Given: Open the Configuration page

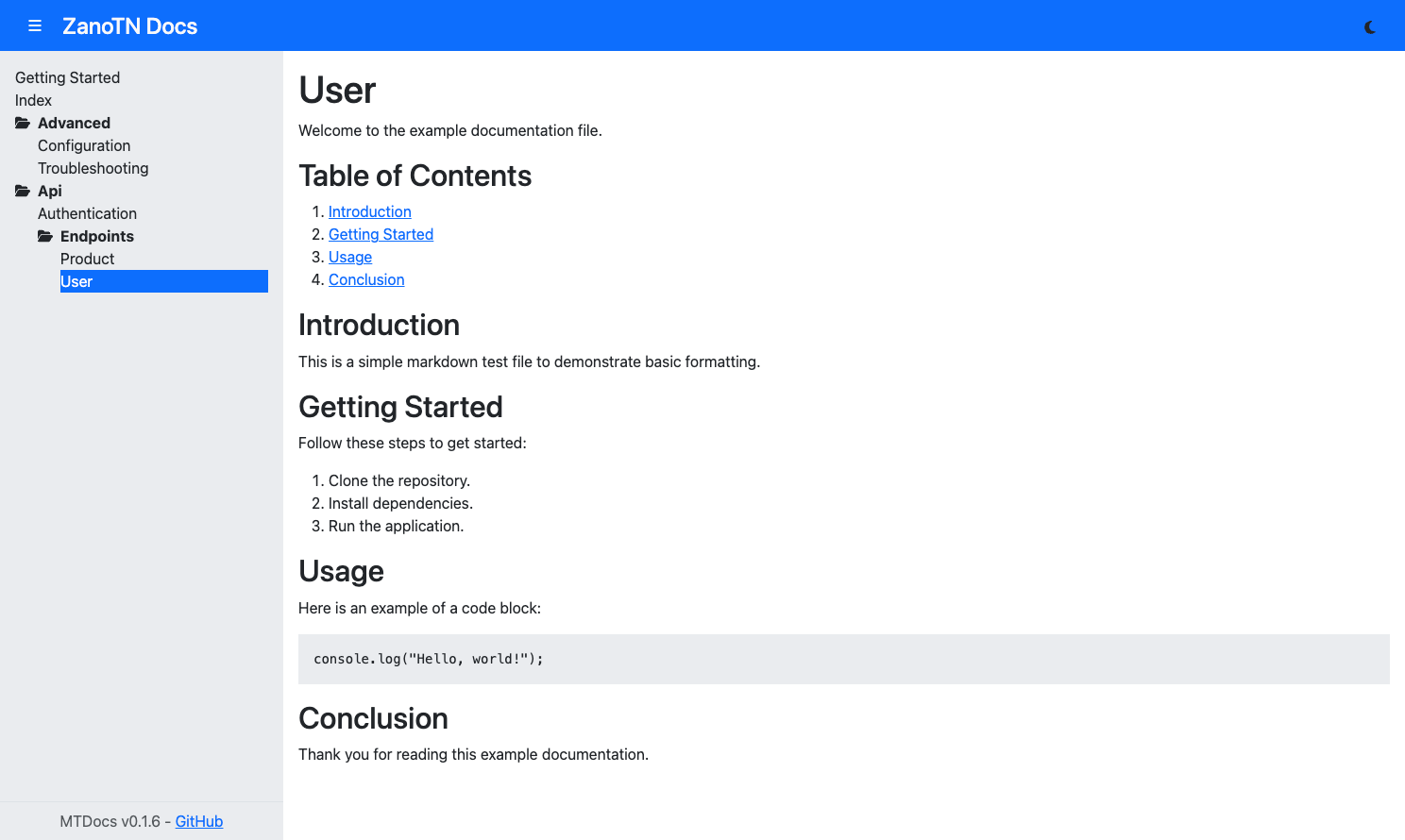Looking at the screenshot, I should coord(84,145).
